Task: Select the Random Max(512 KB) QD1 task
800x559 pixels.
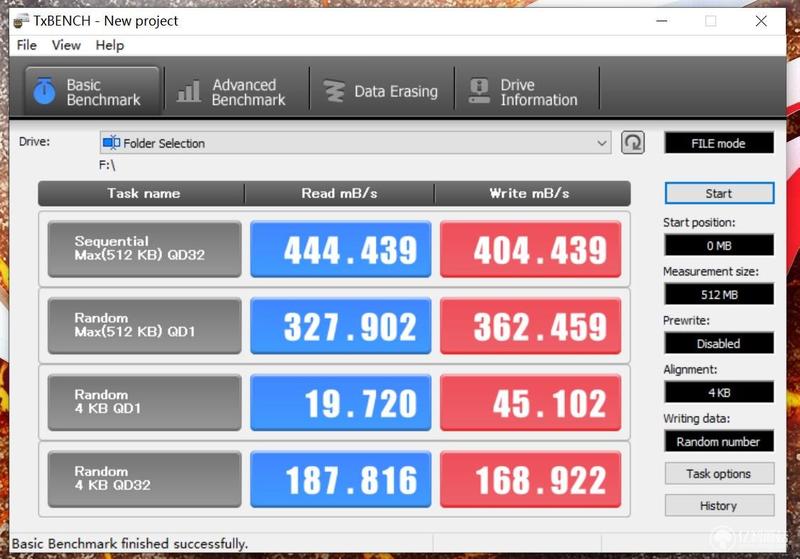Action: [x=144, y=326]
